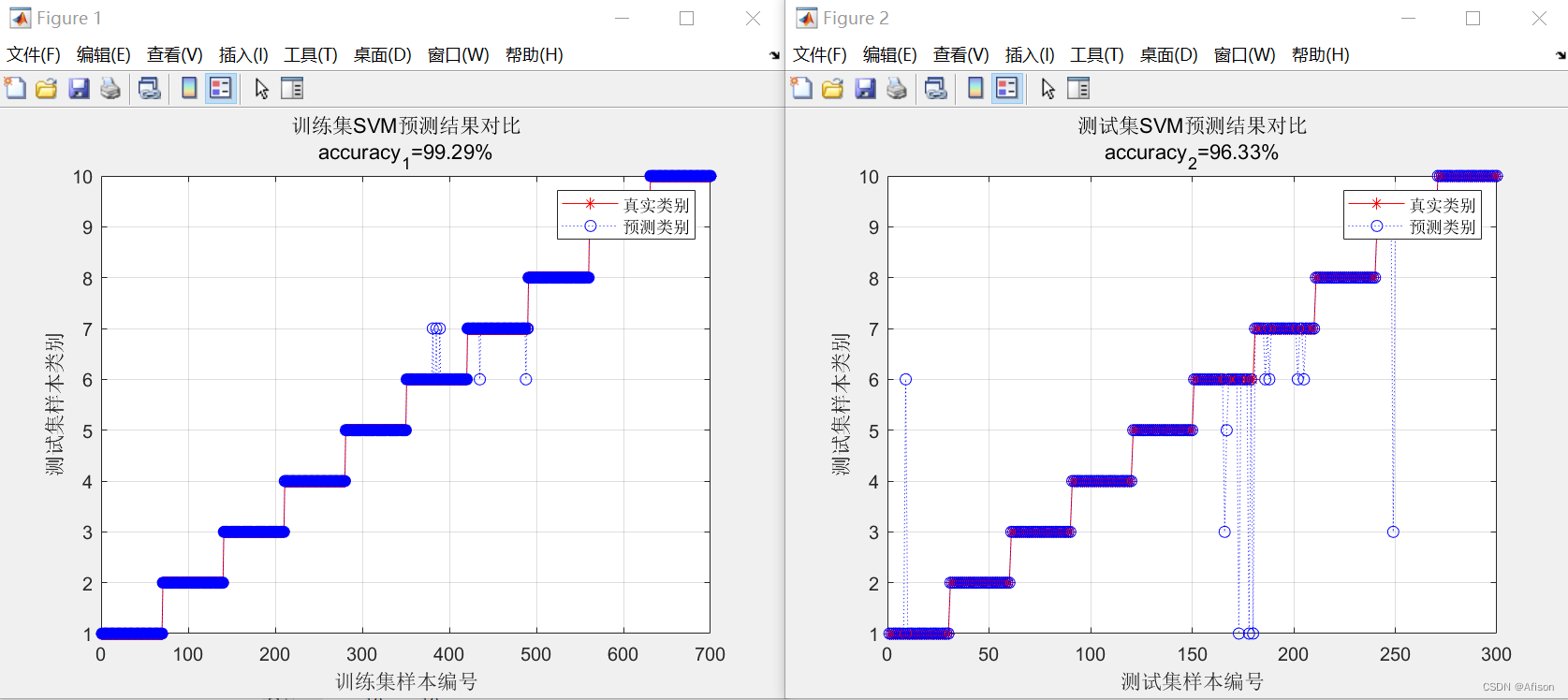The image size is (1568, 700).
Task: Open 查看(V) menu in Figure 2
Action: tap(961, 54)
